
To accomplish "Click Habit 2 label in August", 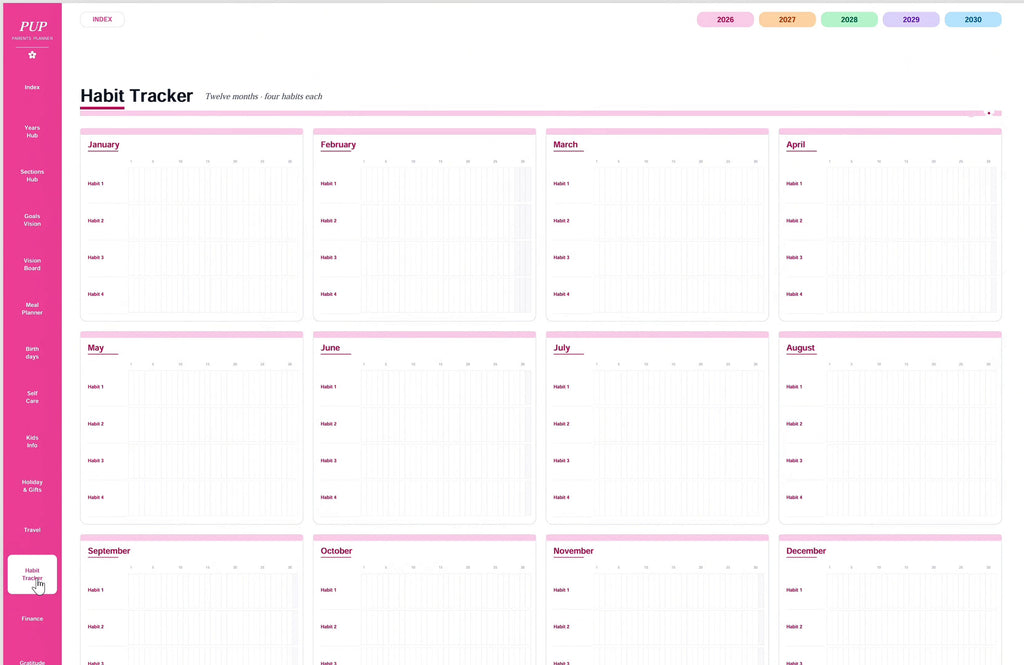I will [x=794, y=424].
